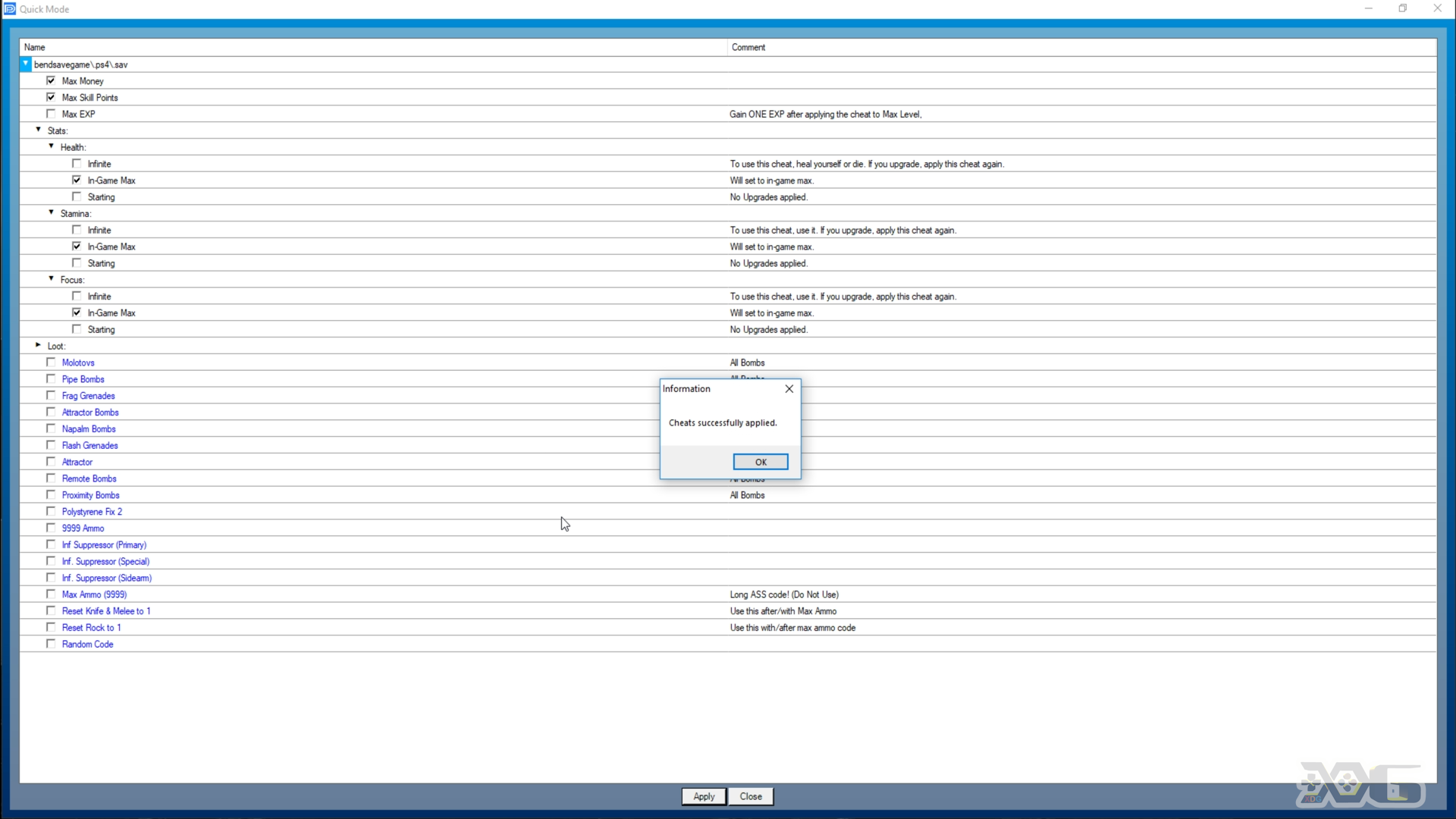The height and width of the screenshot is (819, 1456).
Task: Click the Apply button to save changes
Action: (703, 796)
